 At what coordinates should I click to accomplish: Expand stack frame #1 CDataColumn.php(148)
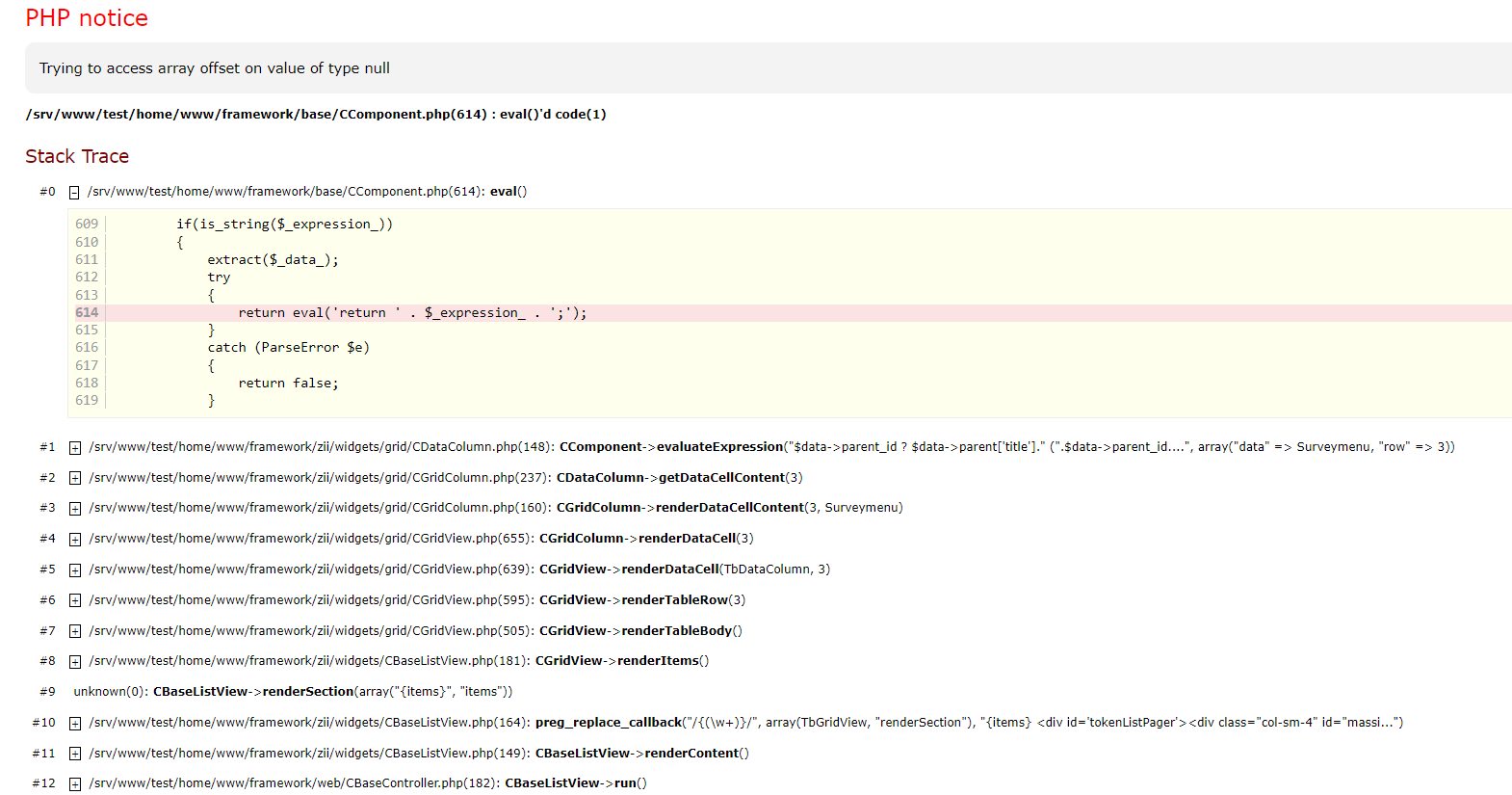tap(75, 448)
